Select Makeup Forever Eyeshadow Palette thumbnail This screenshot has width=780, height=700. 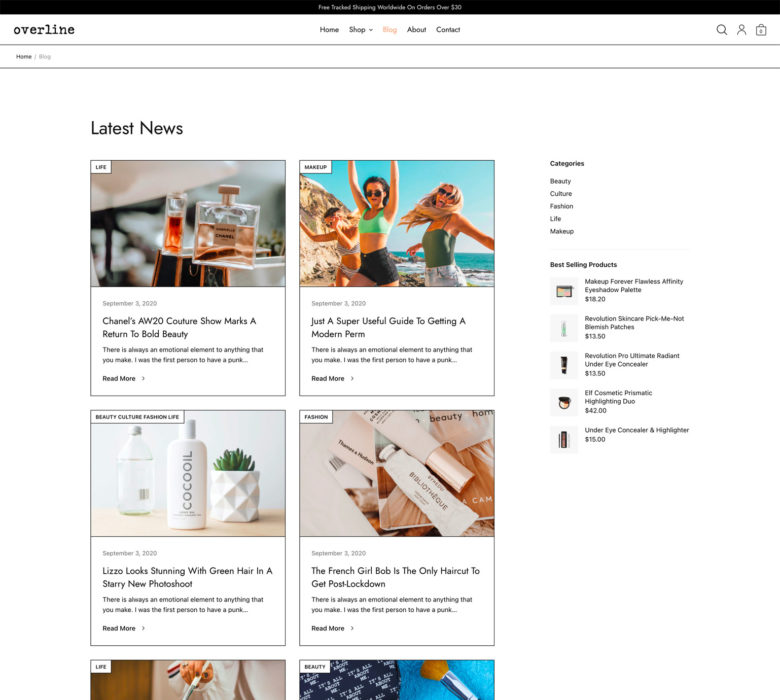point(564,291)
